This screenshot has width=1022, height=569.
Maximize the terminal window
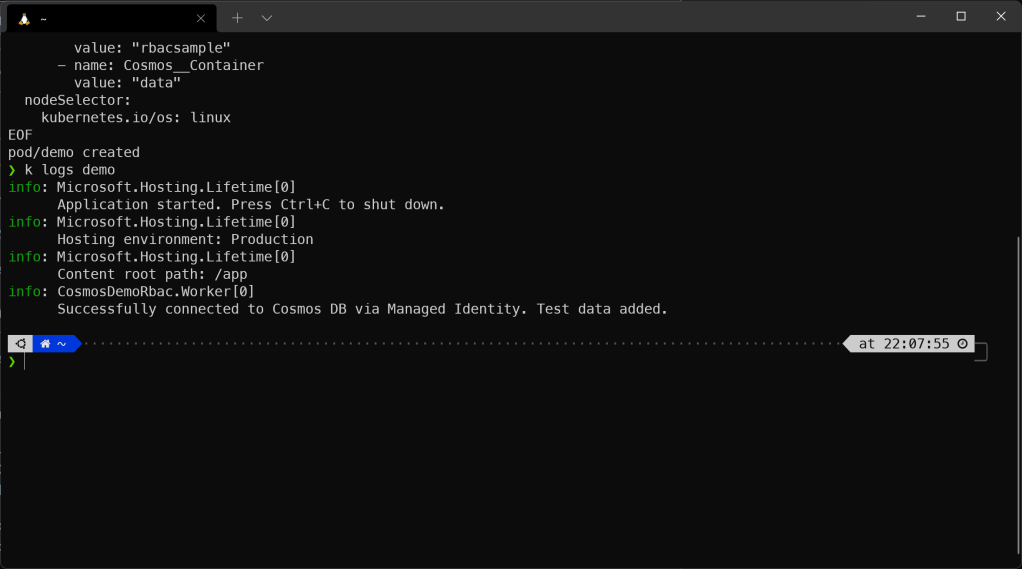coord(961,16)
